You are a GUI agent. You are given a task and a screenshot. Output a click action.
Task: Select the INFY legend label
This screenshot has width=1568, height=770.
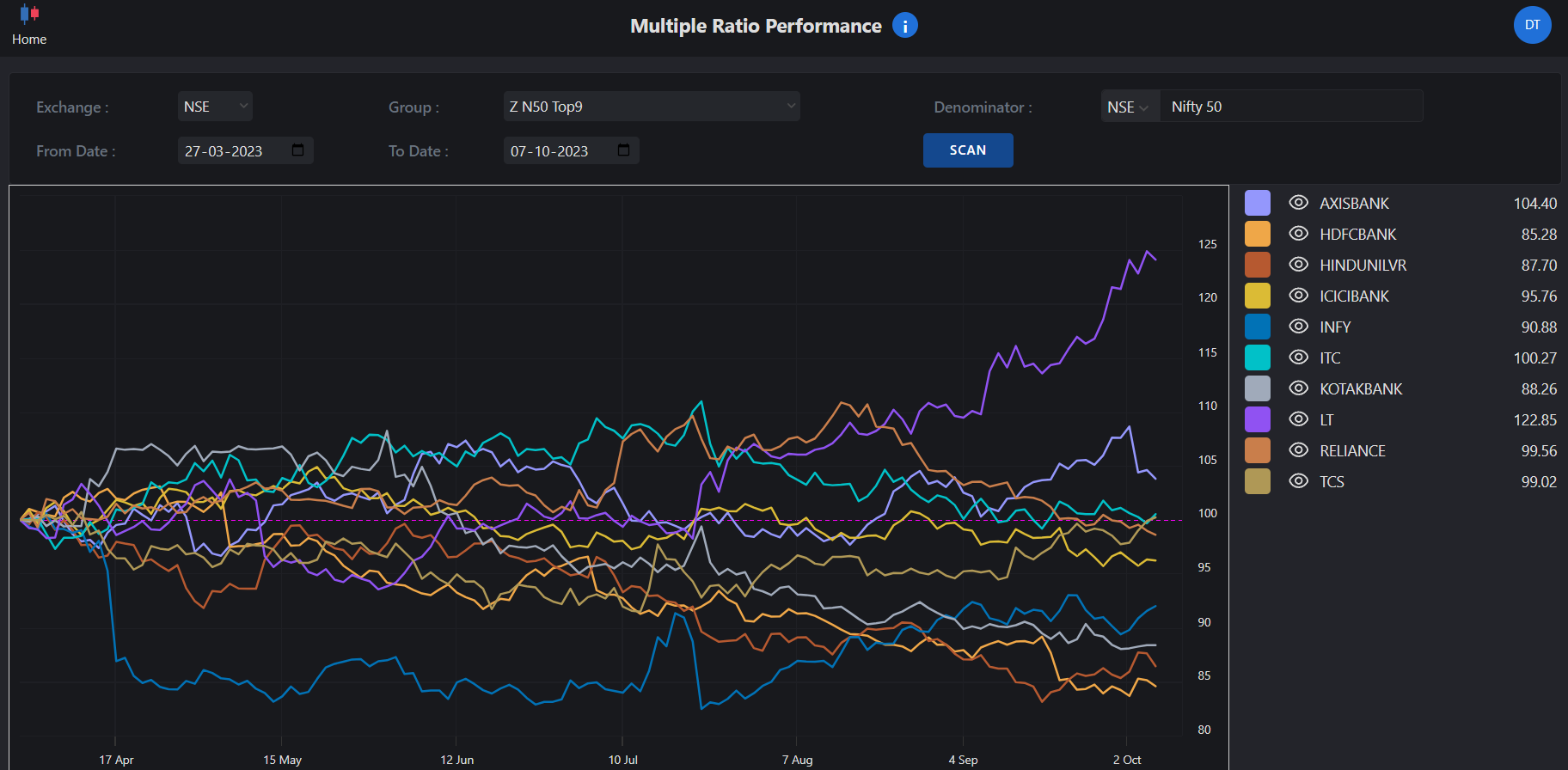click(1335, 327)
